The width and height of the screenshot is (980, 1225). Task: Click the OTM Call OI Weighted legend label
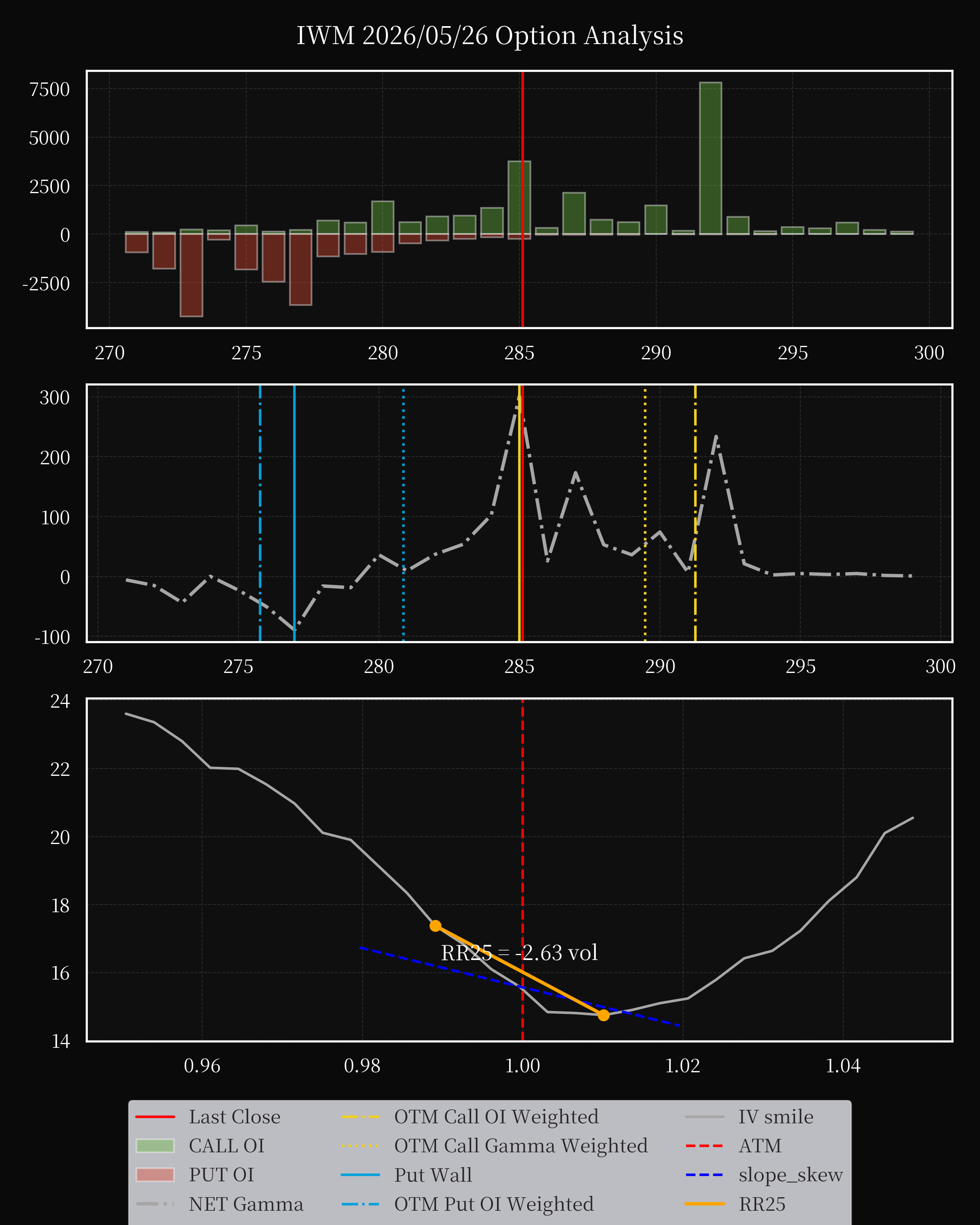(497, 1117)
